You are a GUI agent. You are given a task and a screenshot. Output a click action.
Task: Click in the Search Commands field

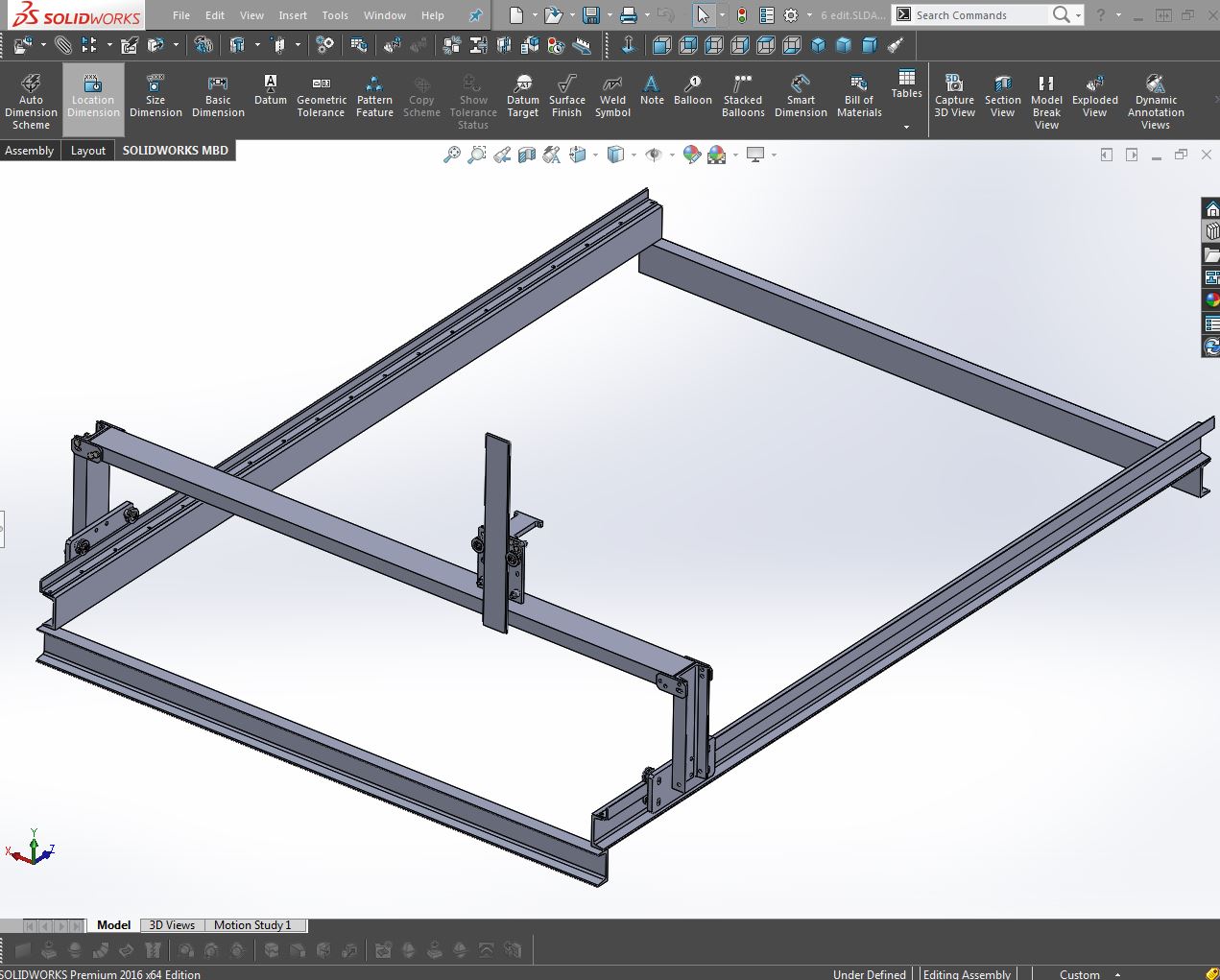[979, 15]
